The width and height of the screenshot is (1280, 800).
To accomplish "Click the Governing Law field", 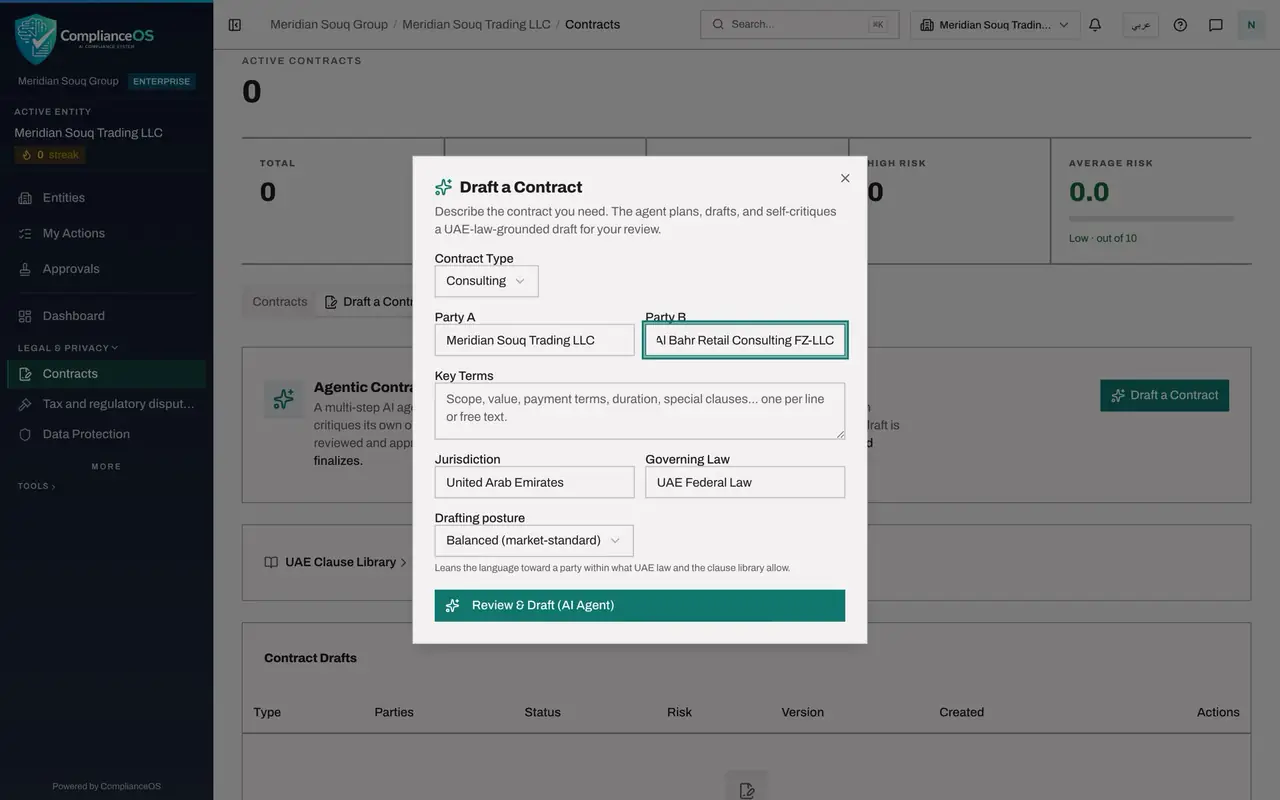I will (x=745, y=482).
